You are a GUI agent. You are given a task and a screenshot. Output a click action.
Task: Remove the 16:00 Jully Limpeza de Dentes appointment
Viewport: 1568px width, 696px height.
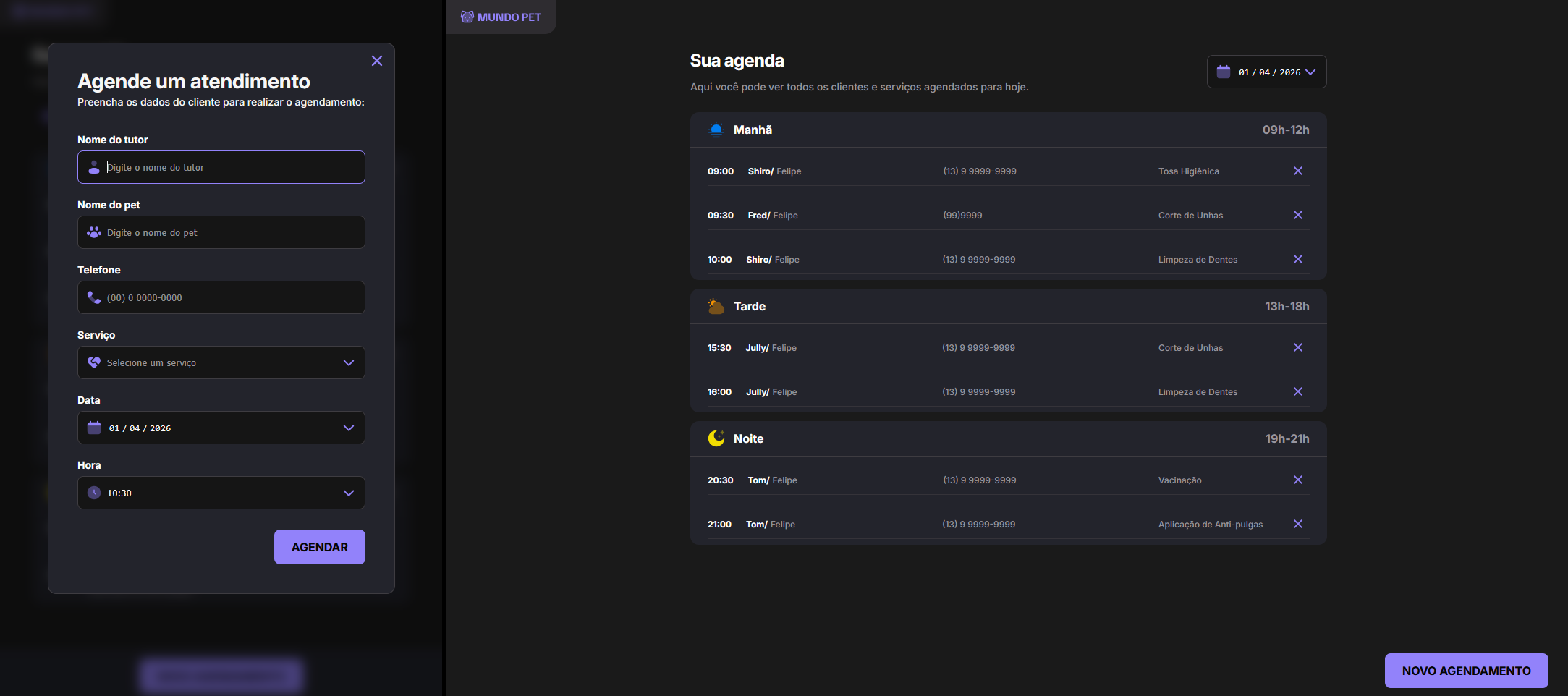(1297, 391)
